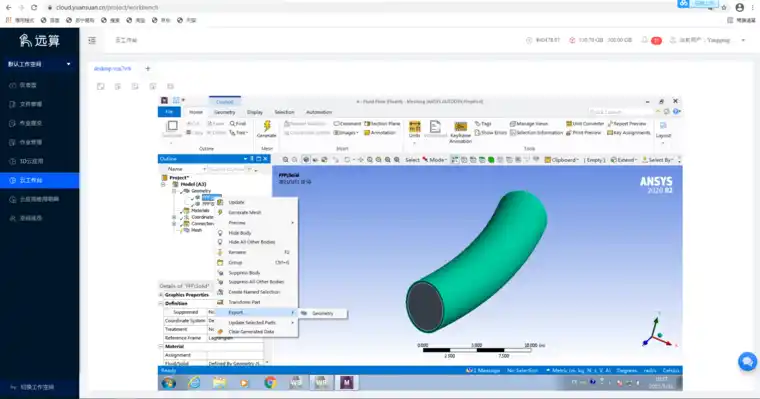
Task: Open the Images dropdown in Insert group
Action: 346,132
